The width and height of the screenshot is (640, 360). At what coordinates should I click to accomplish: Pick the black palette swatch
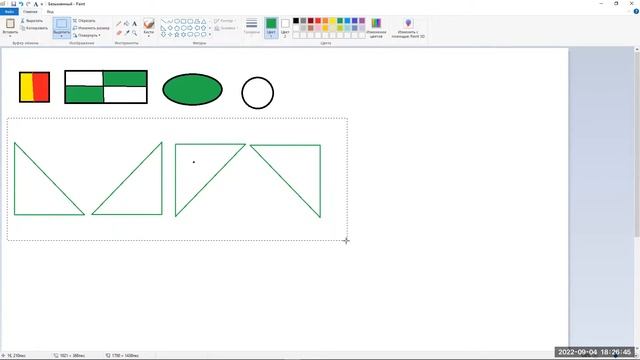coord(296,21)
